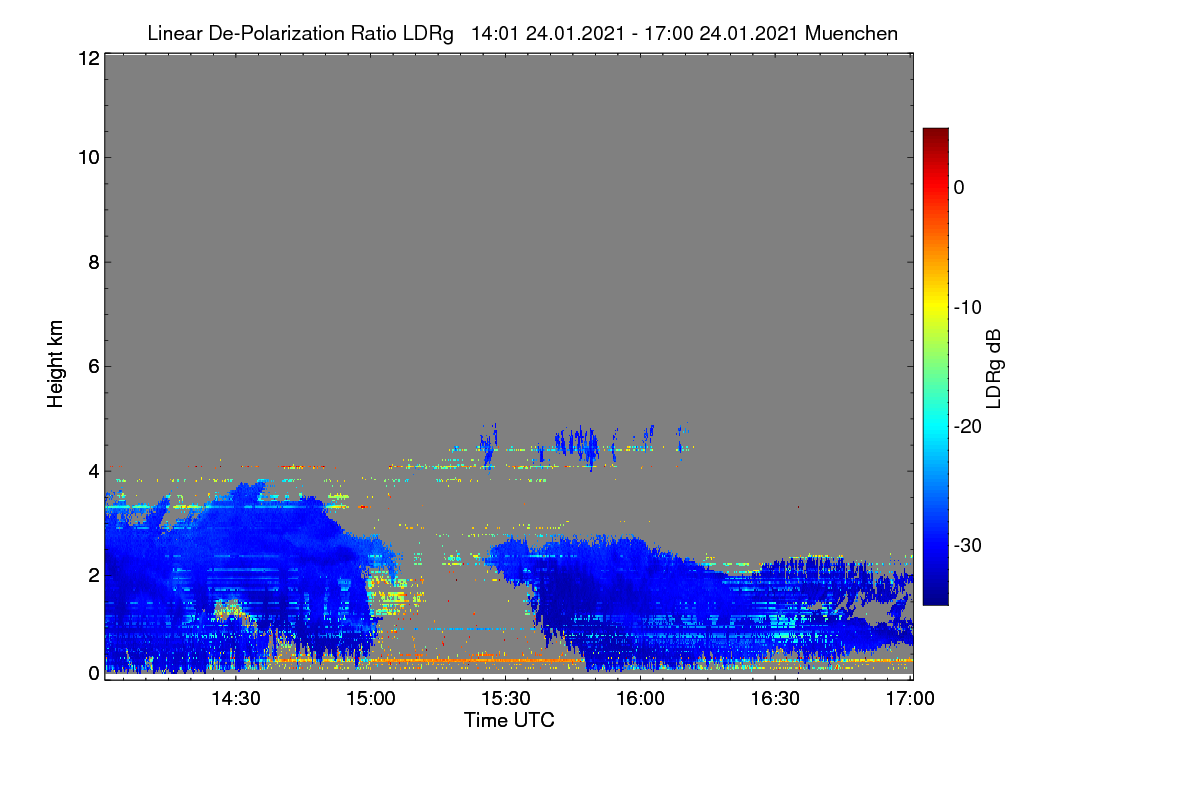Click the -20 colorbar tick label

pyautogui.click(x=970, y=427)
